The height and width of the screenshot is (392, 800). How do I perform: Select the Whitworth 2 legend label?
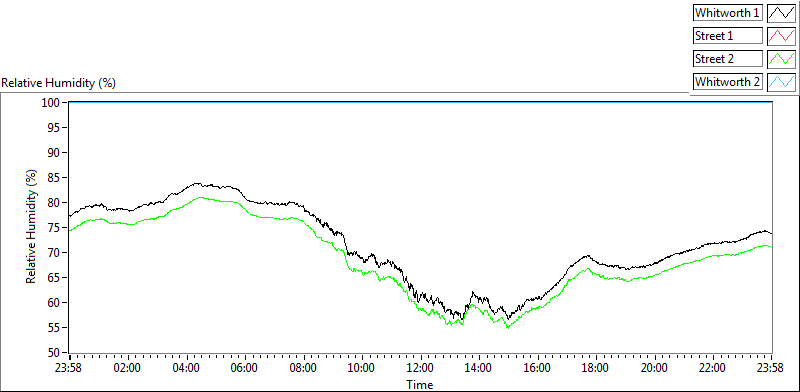point(728,82)
